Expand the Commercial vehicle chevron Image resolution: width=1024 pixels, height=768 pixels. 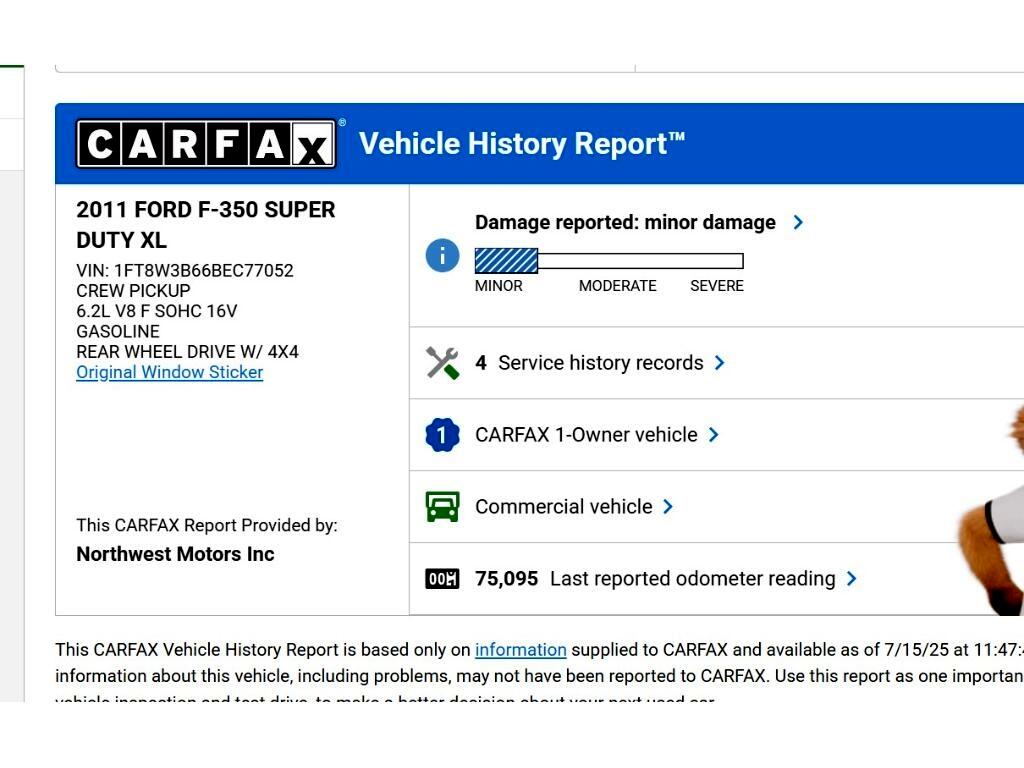click(x=668, y=507)
